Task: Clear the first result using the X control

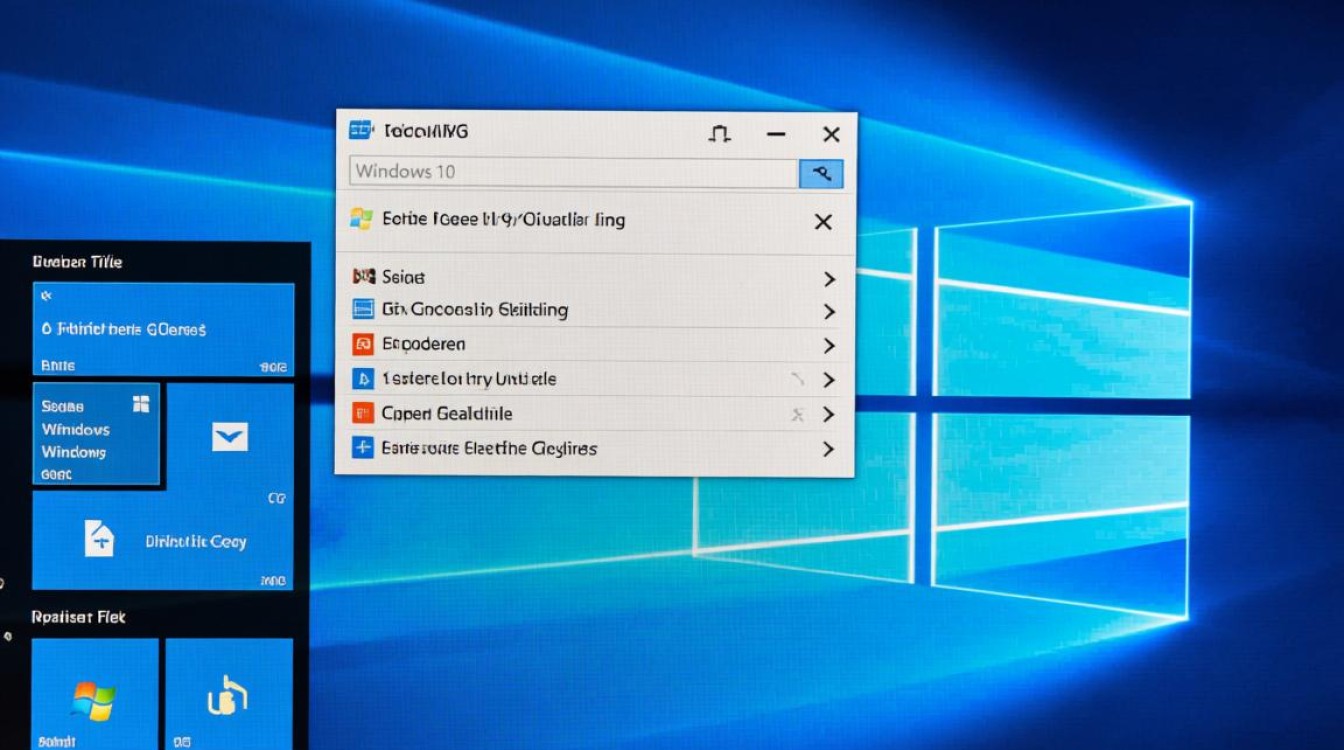Action: pos(822,221)
